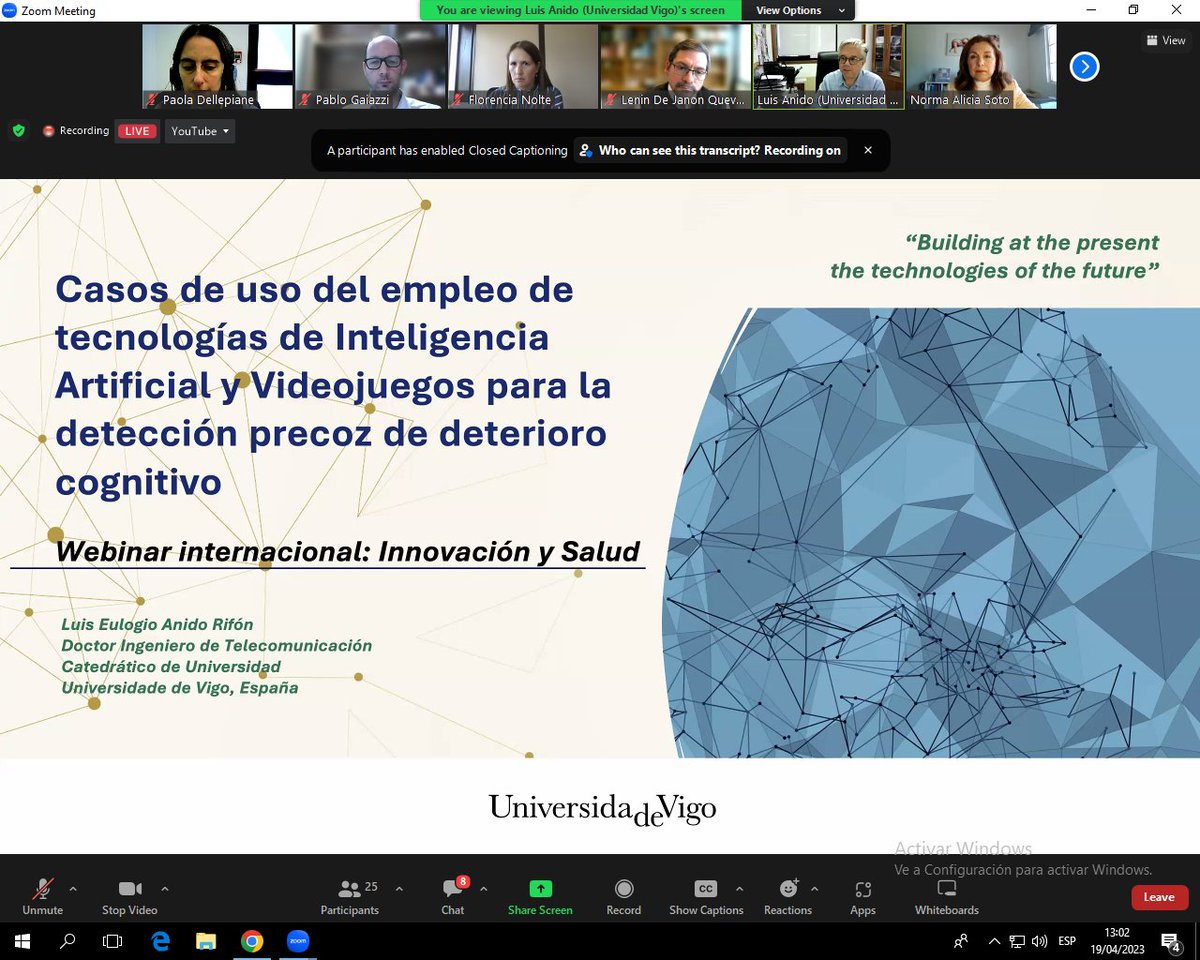Expand options arrow beside Chat
This screenshot has height=960, width=1200.
coord(484,888)
